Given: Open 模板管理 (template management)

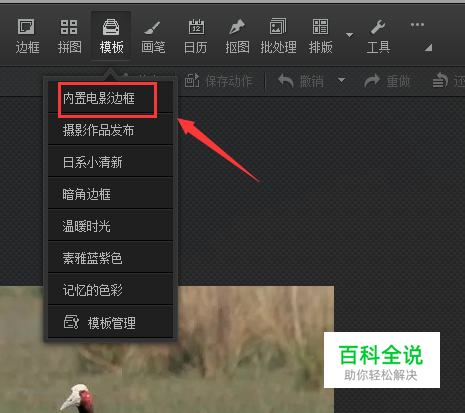Looking at the screenshot, I should (111, 322).
